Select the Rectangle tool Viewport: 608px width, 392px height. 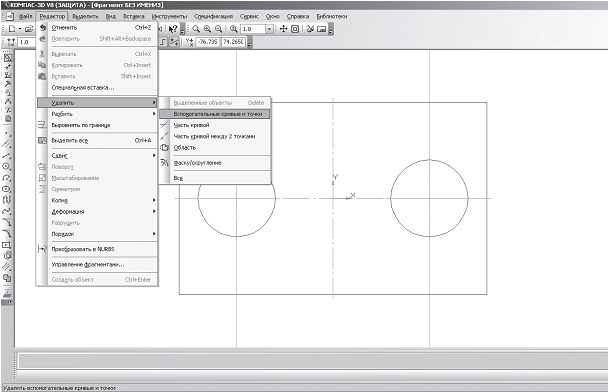pos(7,245)
